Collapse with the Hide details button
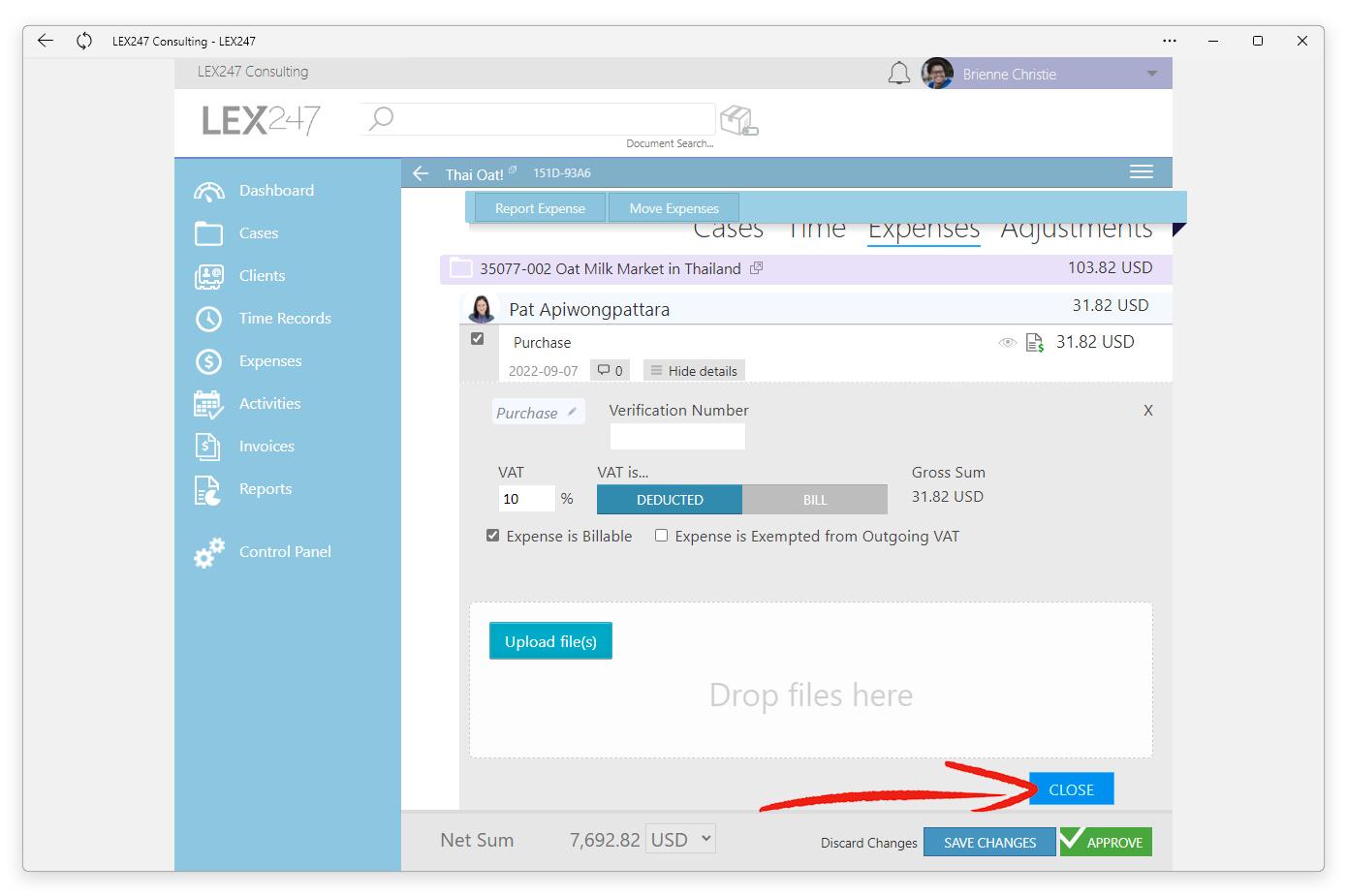Image resolution: width=1347 pixels, height=896 pixels. [694, 370]
